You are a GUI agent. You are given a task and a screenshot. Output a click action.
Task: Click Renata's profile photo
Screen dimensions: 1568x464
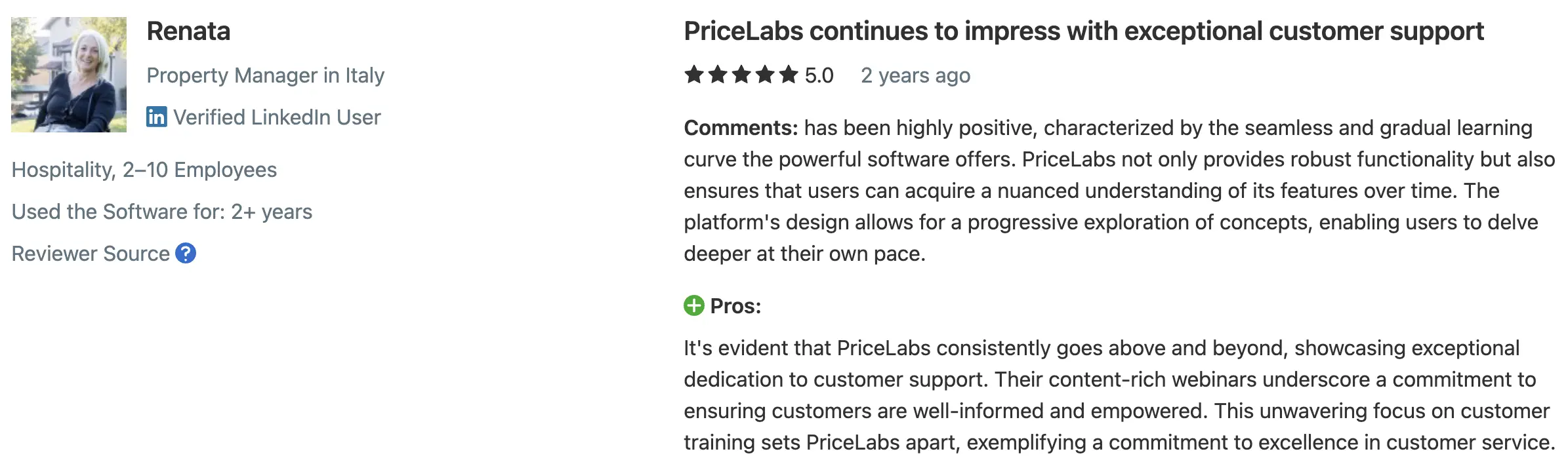tap(69, 75)
